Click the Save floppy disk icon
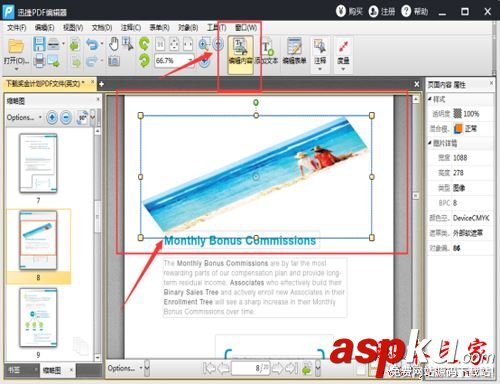 [39, 44]
